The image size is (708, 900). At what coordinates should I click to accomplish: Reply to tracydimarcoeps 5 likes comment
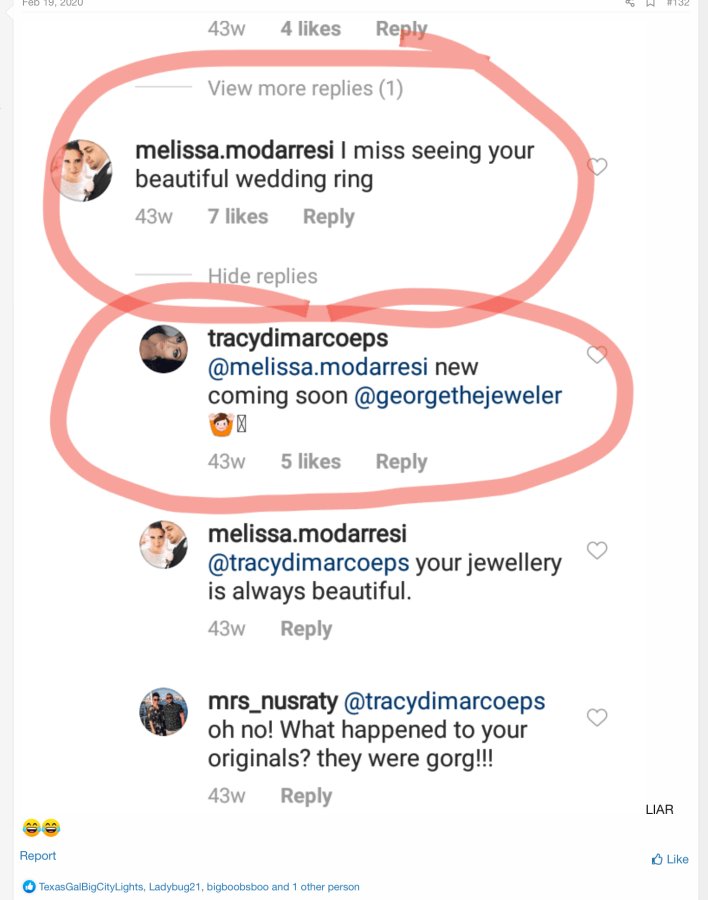[x=401, y=461]
